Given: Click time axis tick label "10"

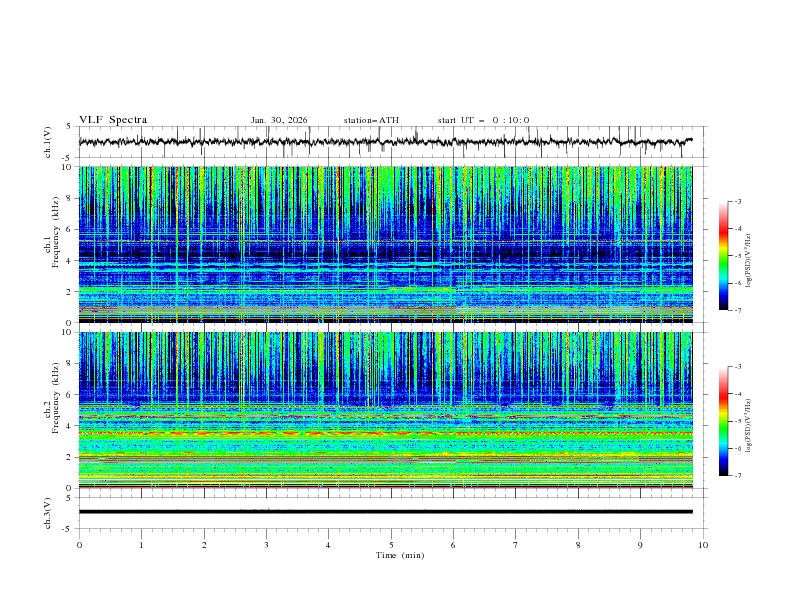Looking at the screenshot, I should [703, 545].
